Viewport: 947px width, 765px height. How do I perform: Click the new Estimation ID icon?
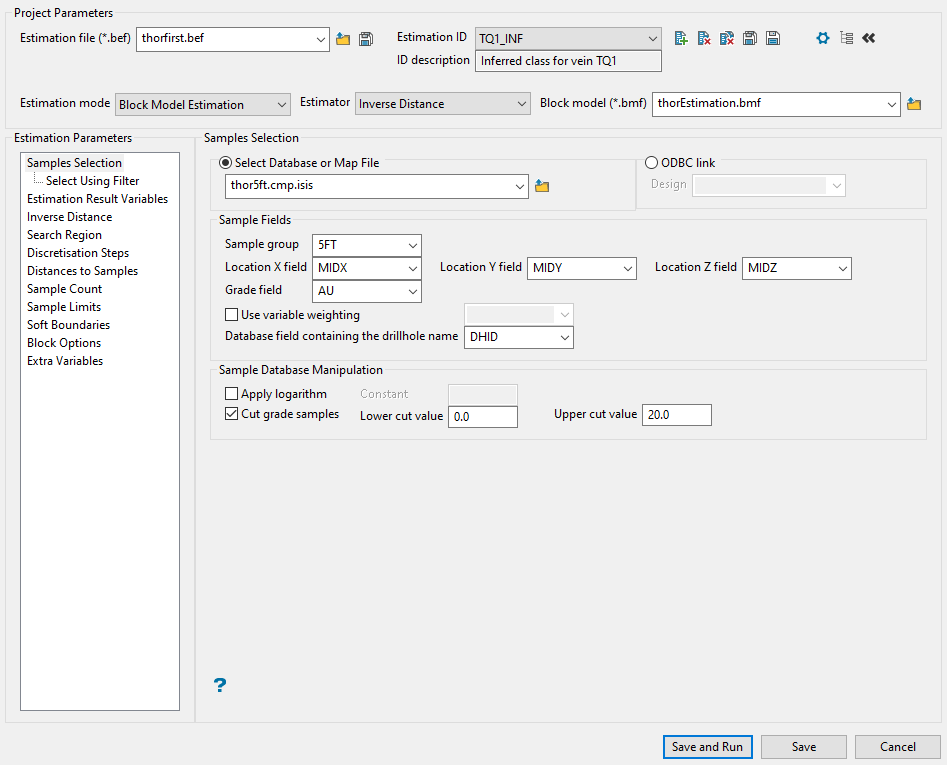click(x=681, y=38)
